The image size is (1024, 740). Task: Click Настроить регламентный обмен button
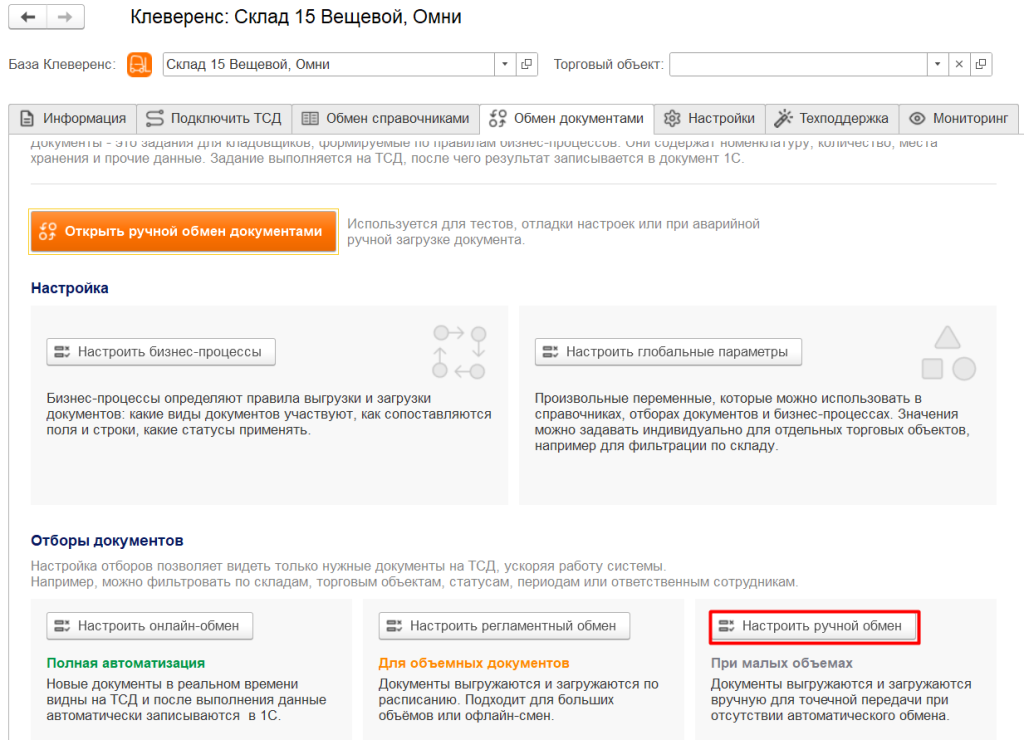tap(504, 626)
